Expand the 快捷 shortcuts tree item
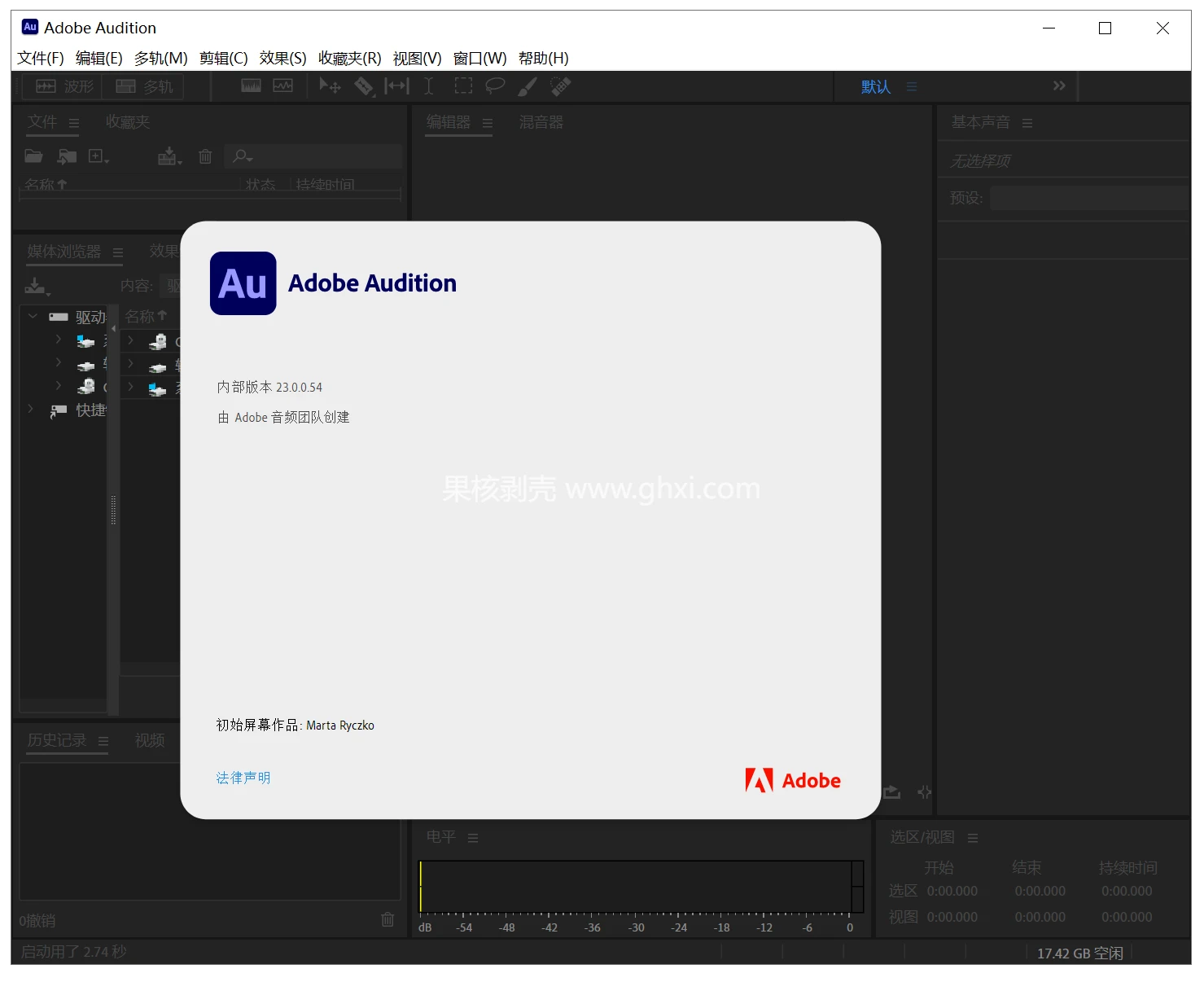Image resolution: width=1204 pixels, height=982 pixels. [31, 409]
